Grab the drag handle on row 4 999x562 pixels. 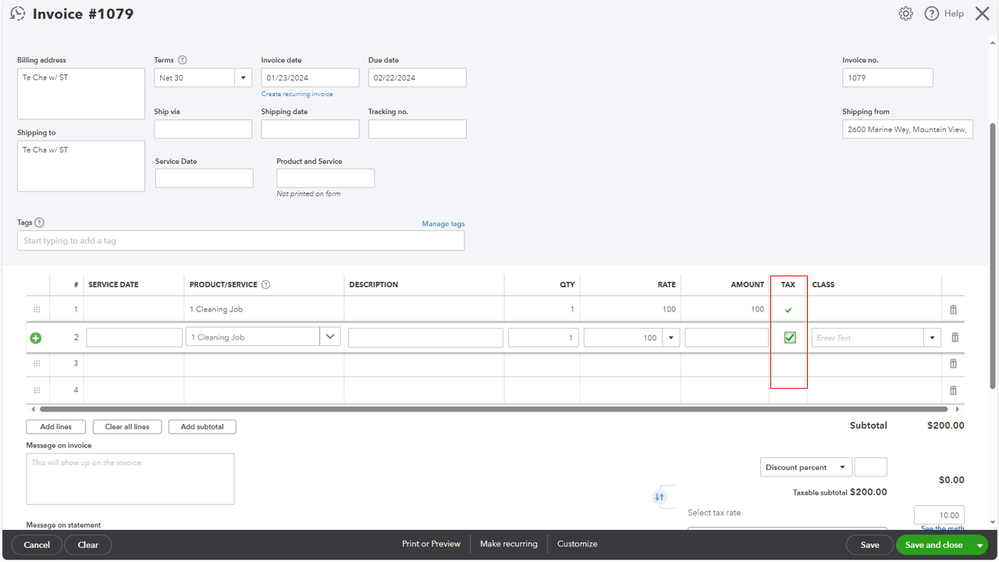point(37,390)
